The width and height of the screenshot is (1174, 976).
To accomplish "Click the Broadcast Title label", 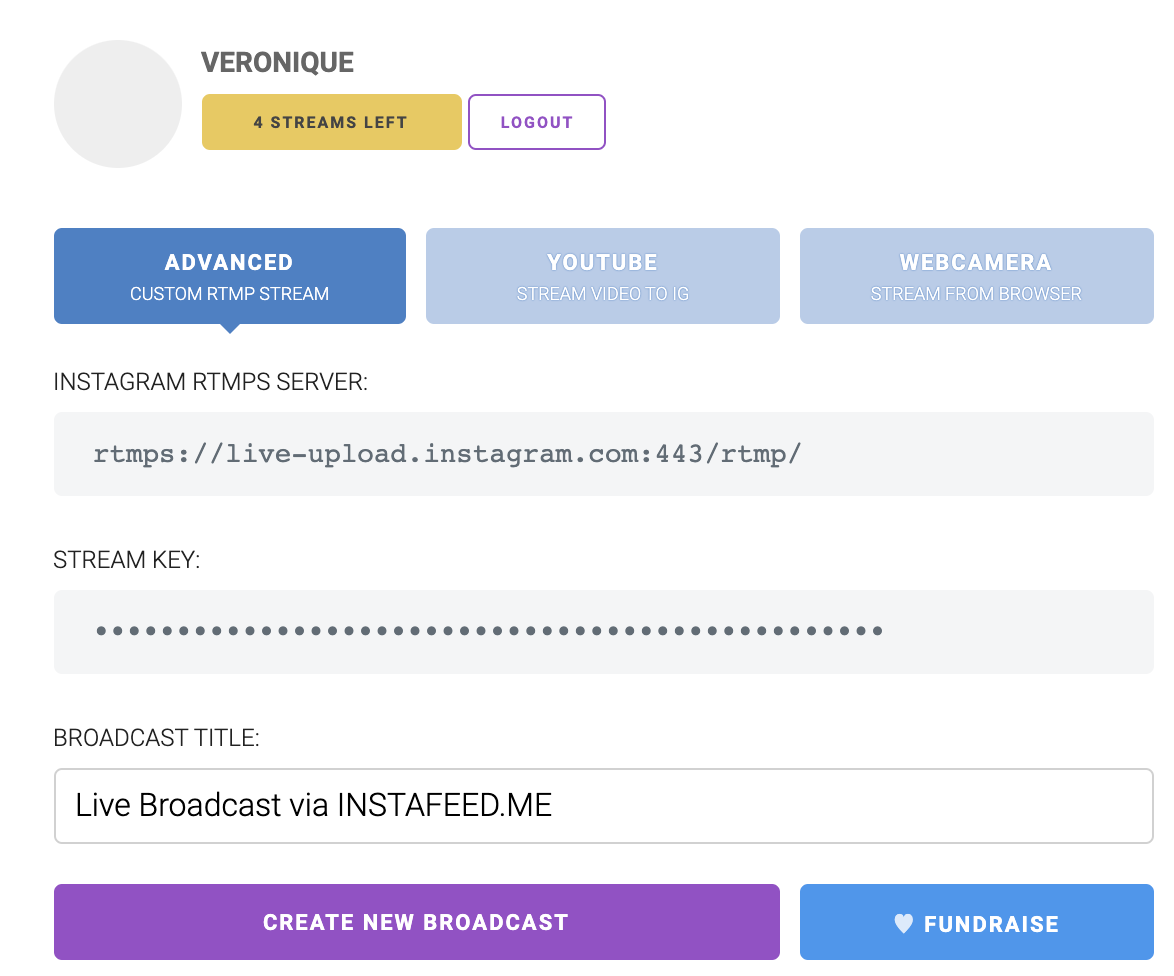I will (156, 738).
